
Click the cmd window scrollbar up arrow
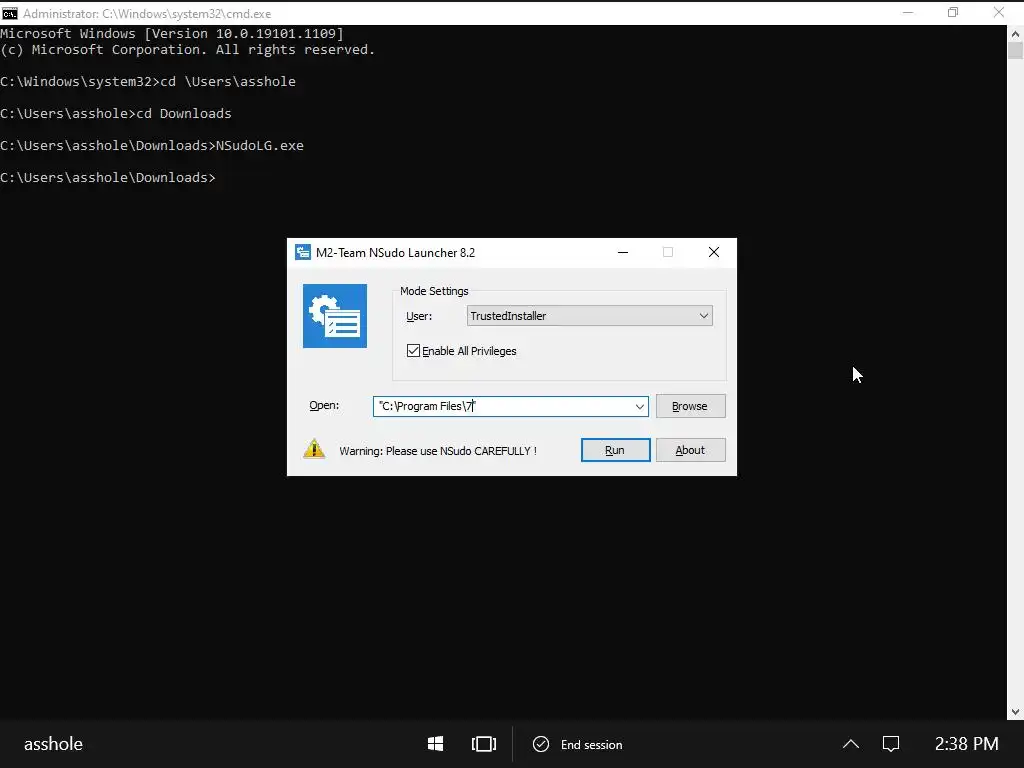coord(1016,33)
